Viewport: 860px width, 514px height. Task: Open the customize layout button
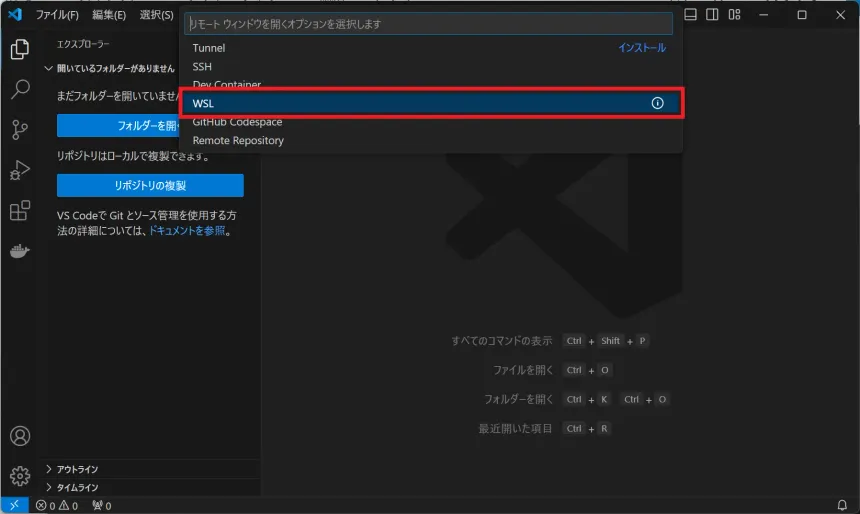(x=735, y=15)
